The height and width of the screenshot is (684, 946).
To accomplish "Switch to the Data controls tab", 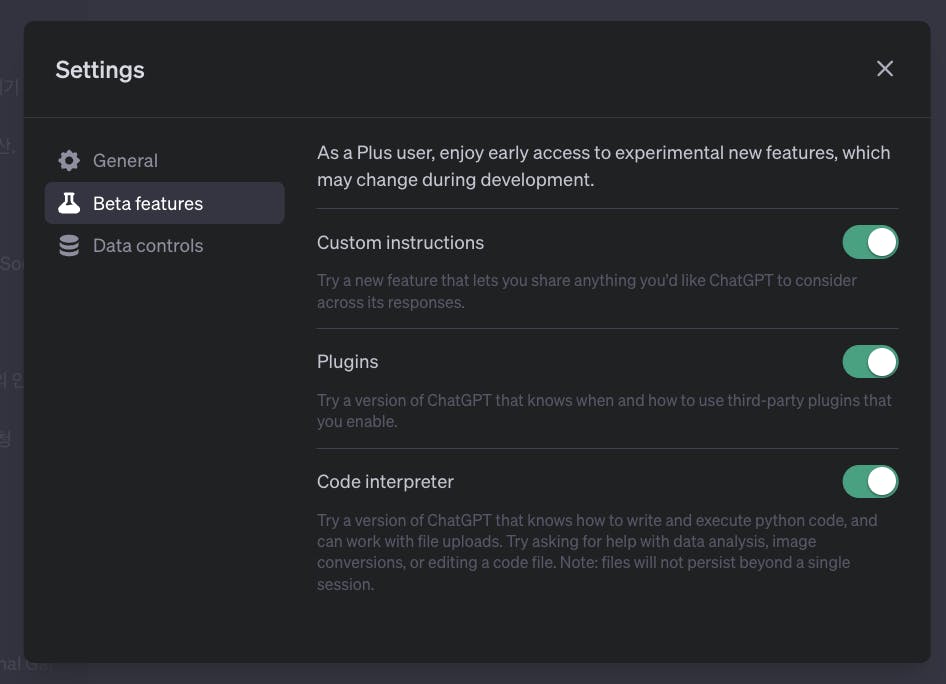I will point(148,246).
